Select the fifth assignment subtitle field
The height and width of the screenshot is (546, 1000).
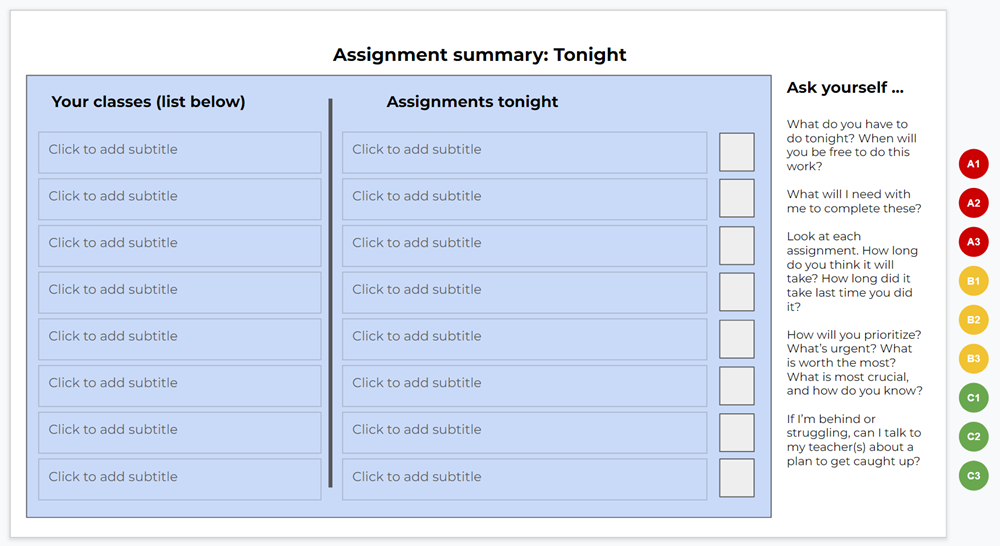524,339
